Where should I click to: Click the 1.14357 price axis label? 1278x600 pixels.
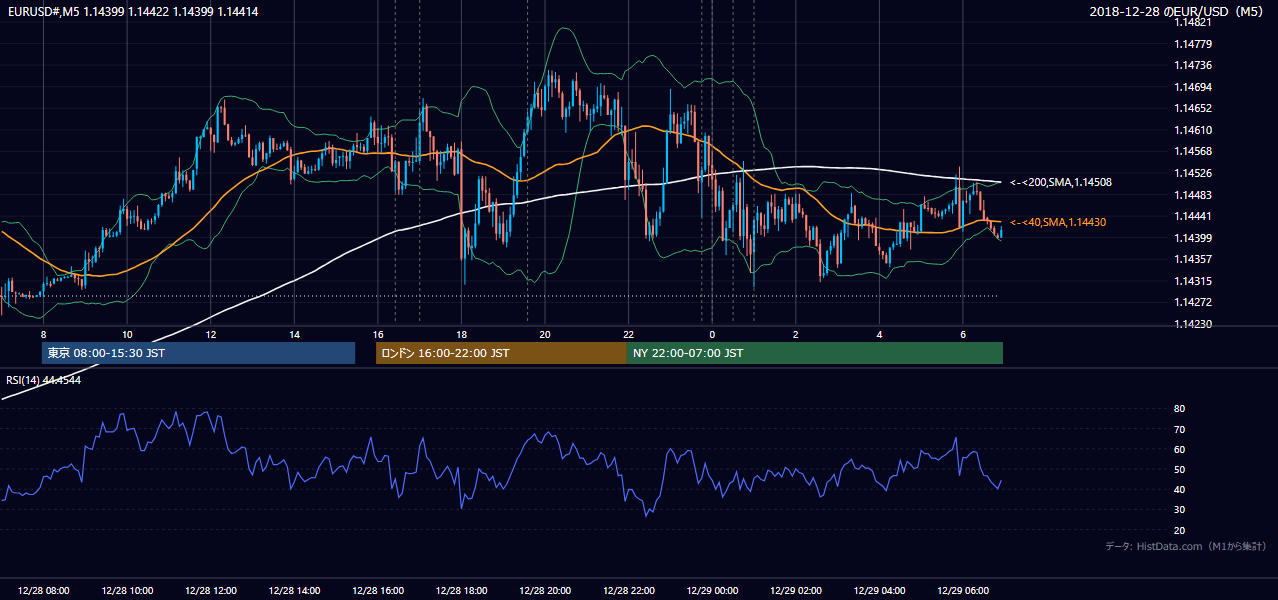tap(1192, 259)
